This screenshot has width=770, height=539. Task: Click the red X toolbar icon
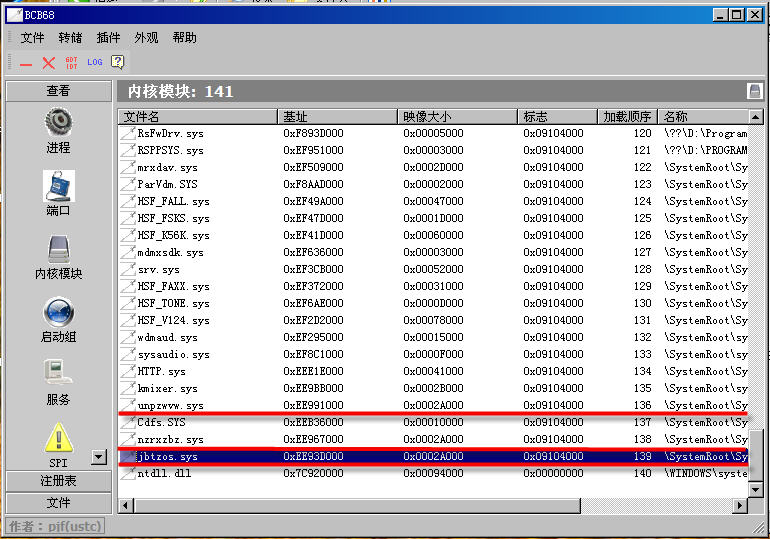point(49,63)
